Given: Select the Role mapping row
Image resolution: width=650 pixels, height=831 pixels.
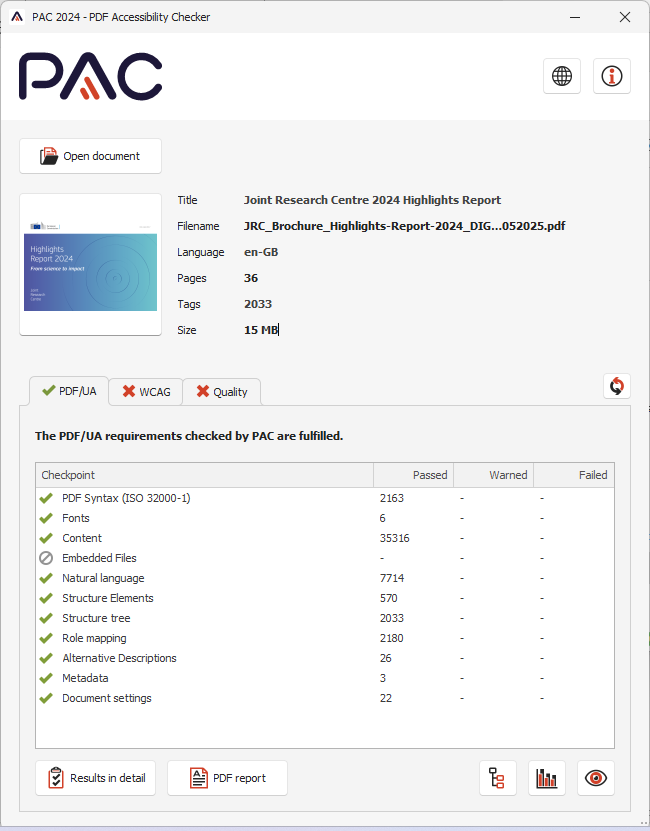Looking at the screenshot, I should tap(325, 638).
